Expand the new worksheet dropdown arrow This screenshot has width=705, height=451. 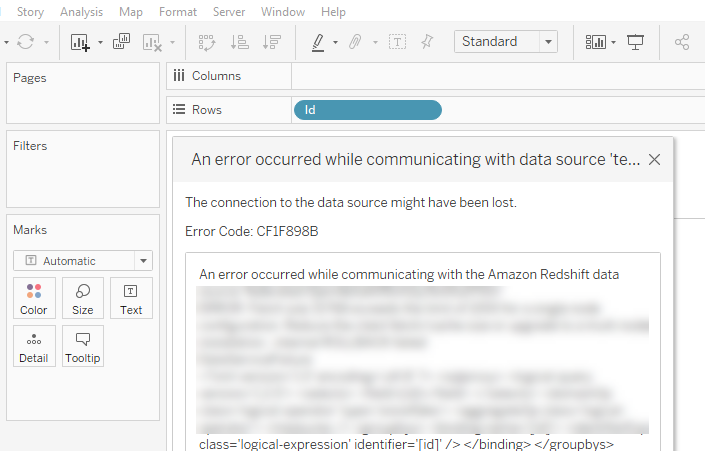(x=100, y=42)
